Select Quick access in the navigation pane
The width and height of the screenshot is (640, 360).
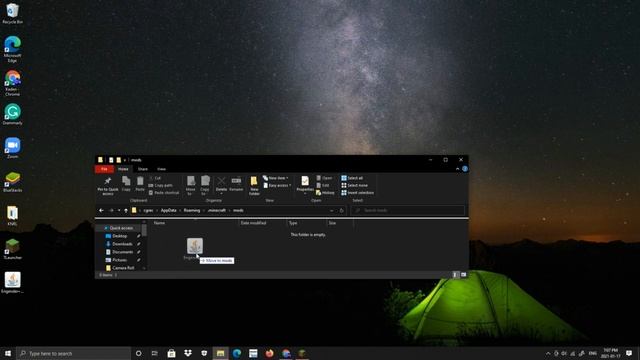click(x=121, y=228)
